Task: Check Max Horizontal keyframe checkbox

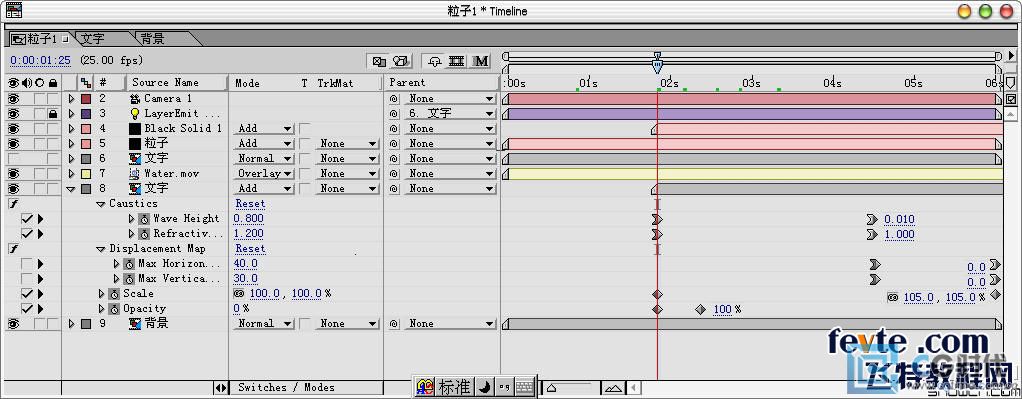Action: click(27, 264)
